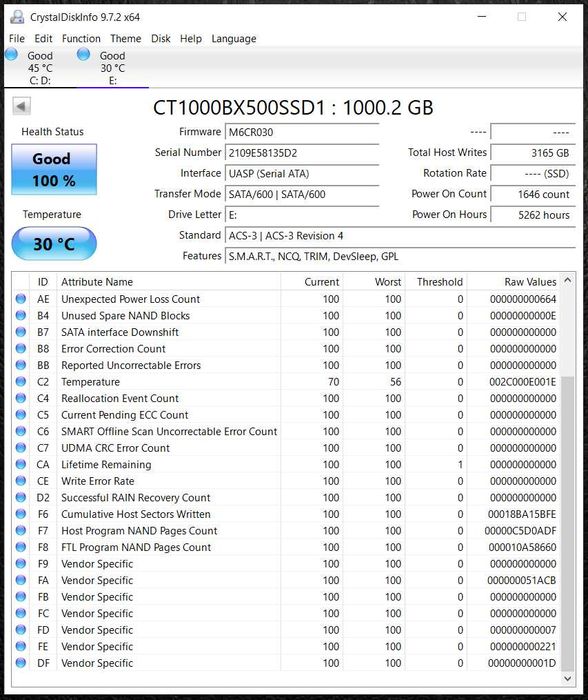Click status orb for F9 Vendor Specific row
Screen dimensions: 588x700
pyautogui.click(x=21, y=563)
